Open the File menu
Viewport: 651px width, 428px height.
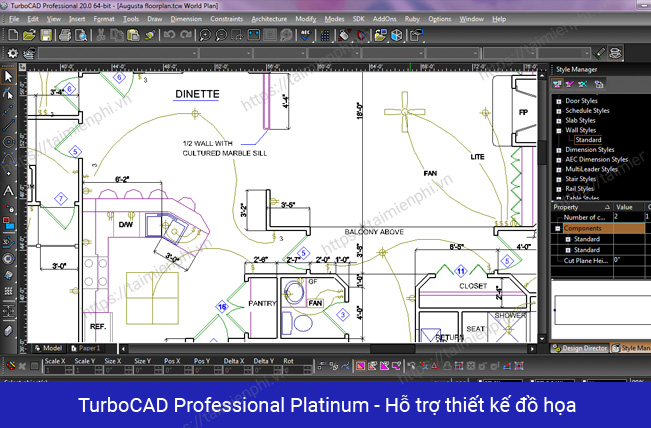point(14,19)
